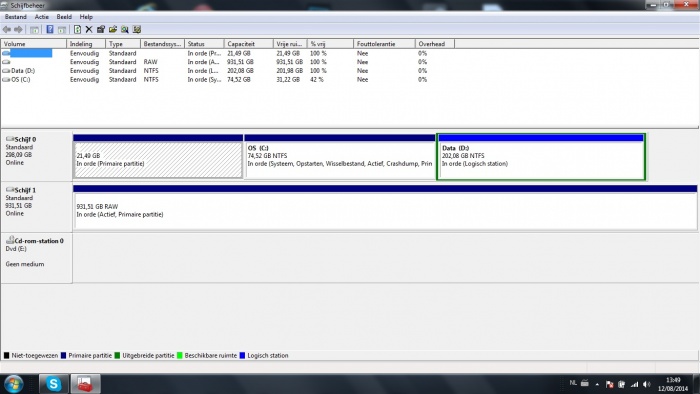
Task: Open the Beeld menu
Action: click(64, 17)
